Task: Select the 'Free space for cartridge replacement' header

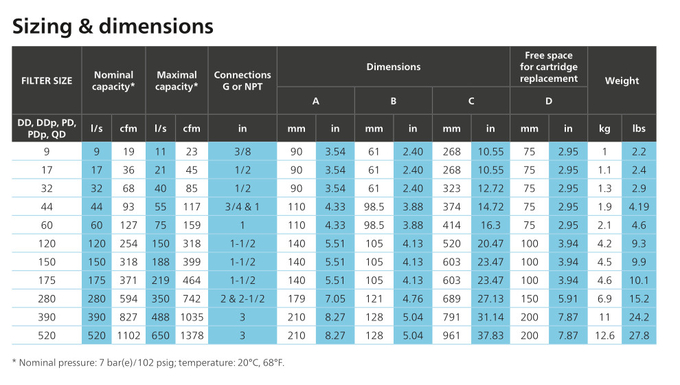Action: click(x=549, y=67)
